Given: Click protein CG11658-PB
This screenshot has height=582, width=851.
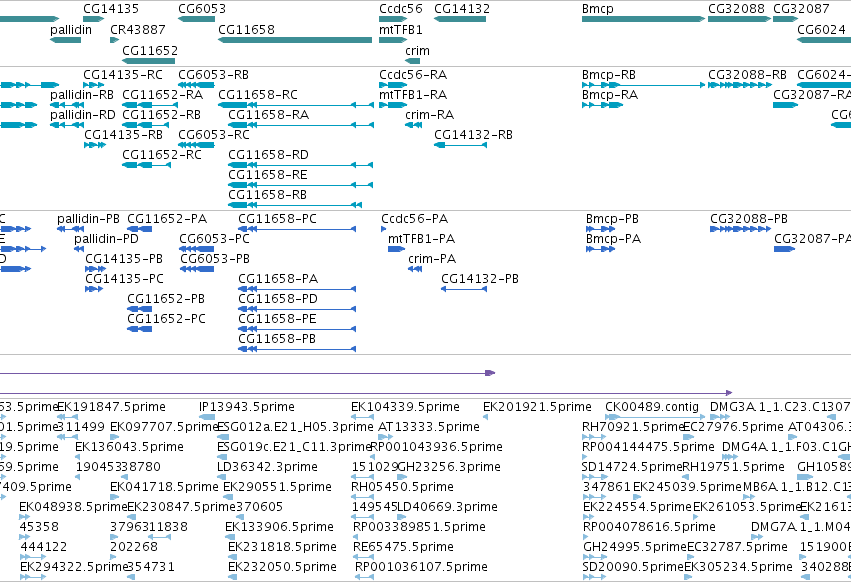Looking at the screenshot, I should [297, 349].
